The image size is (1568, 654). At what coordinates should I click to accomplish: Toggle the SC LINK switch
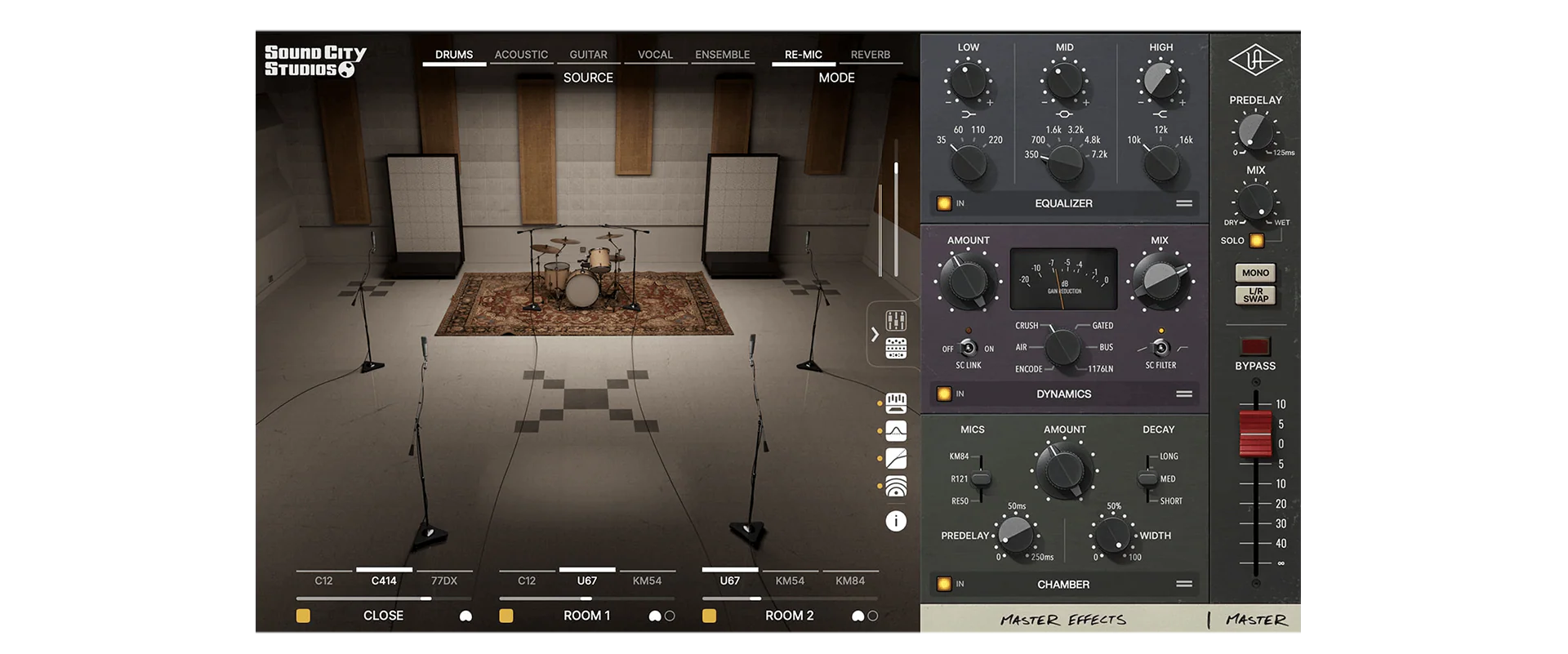pyautogui.click(x=968, y=347)
